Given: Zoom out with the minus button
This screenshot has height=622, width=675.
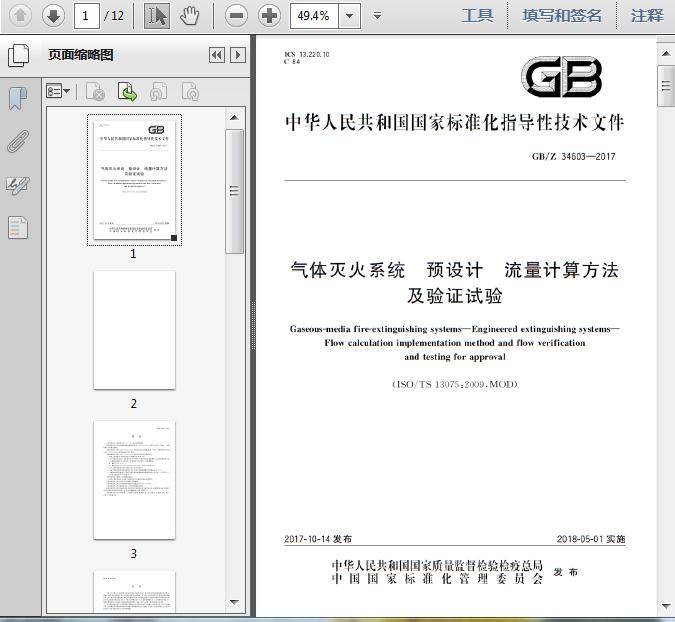Looking at the screenshot, I should click(236, 16).
